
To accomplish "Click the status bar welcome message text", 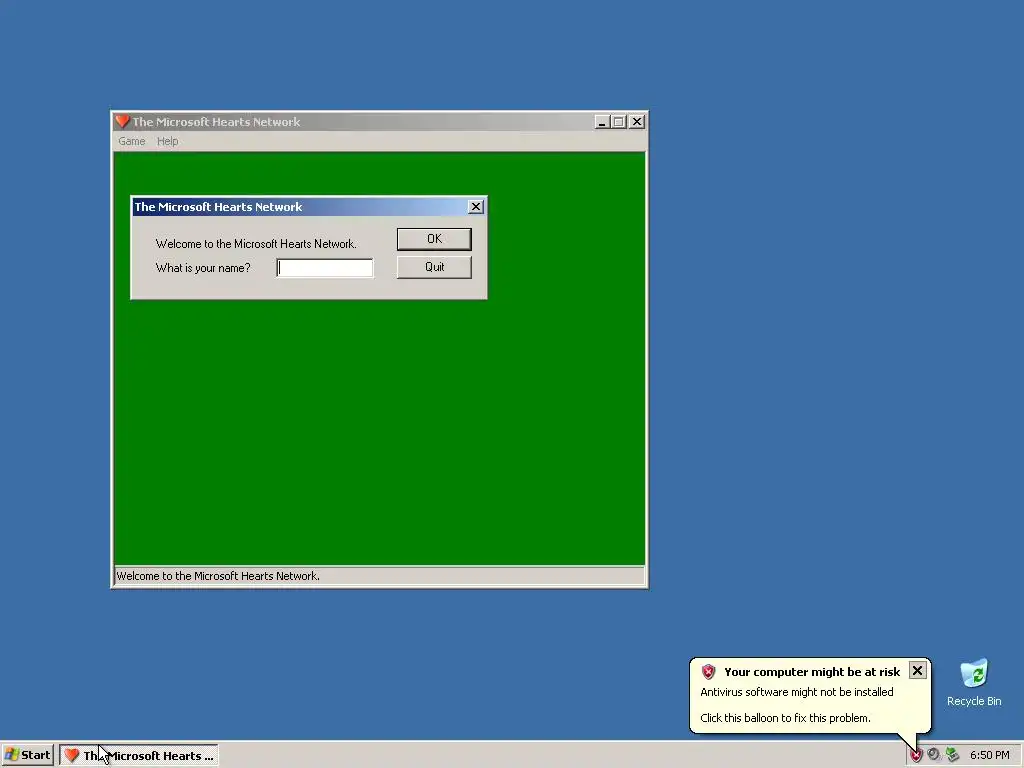I will [x=218, y=576].
